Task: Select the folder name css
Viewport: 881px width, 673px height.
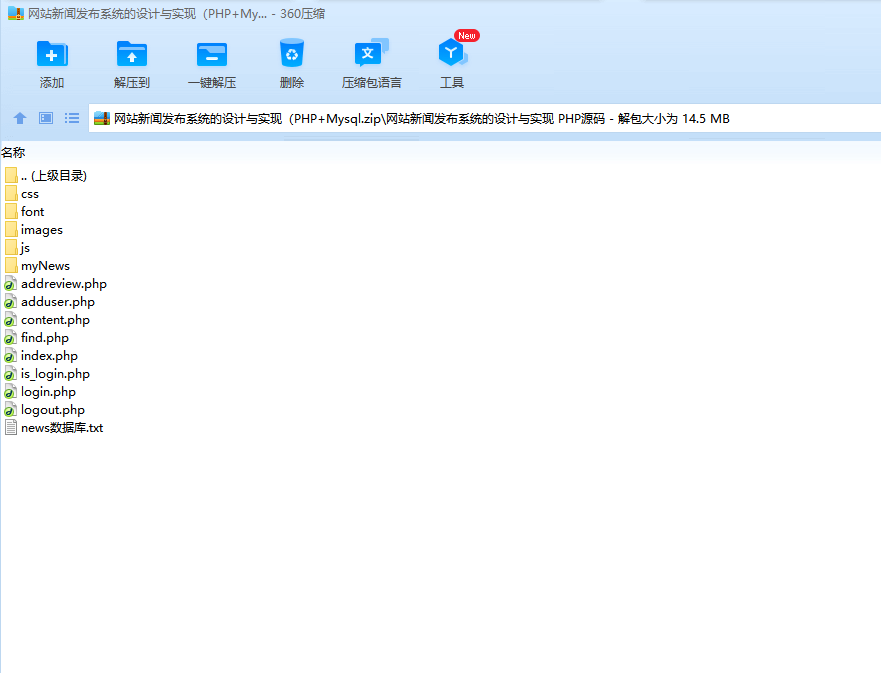Action: pos(30,194)
